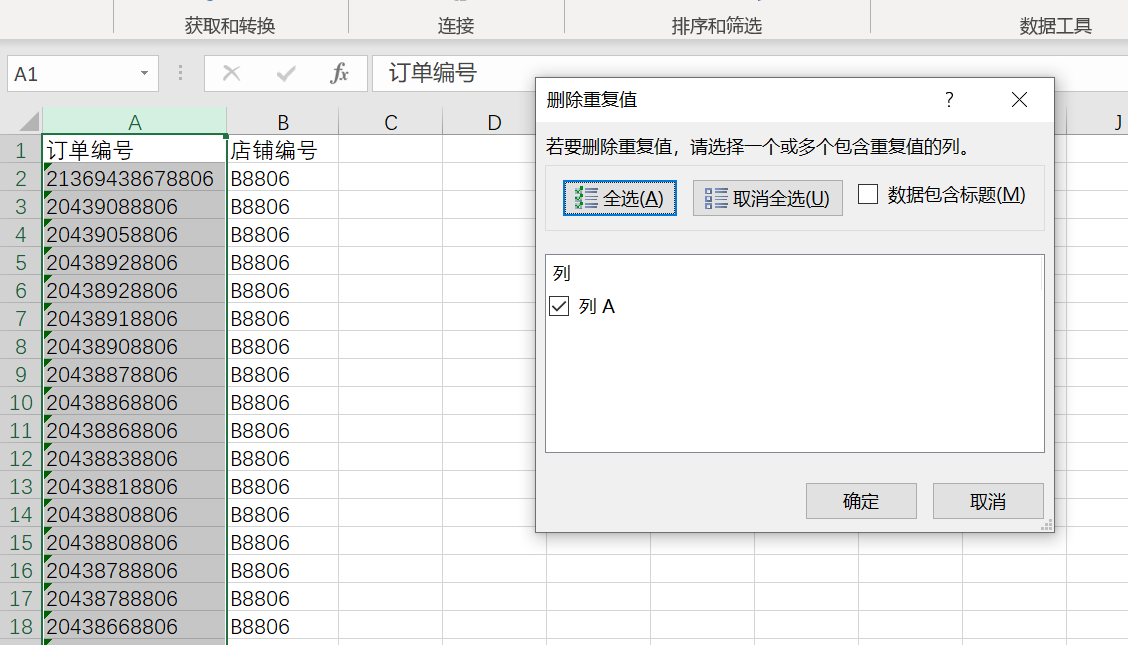
Task: Select the cell with 20438668806
Action: pyautogui.click(x=135, y=626)
